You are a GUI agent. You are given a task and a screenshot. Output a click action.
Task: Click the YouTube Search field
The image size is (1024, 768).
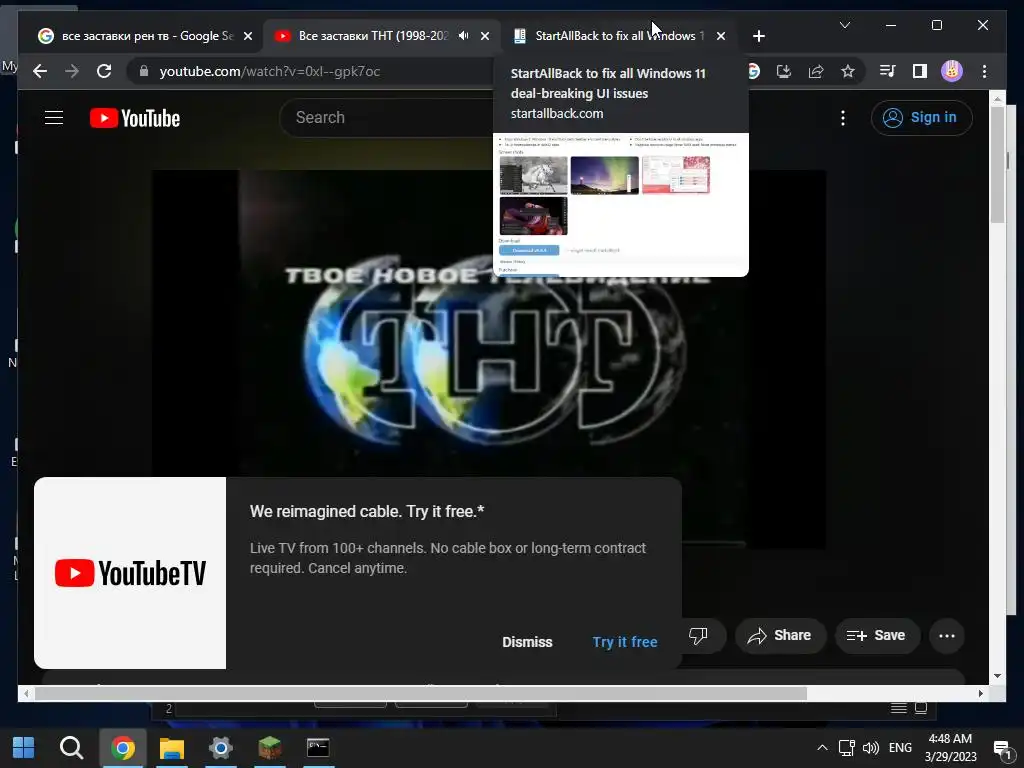(x=385, y=118)
